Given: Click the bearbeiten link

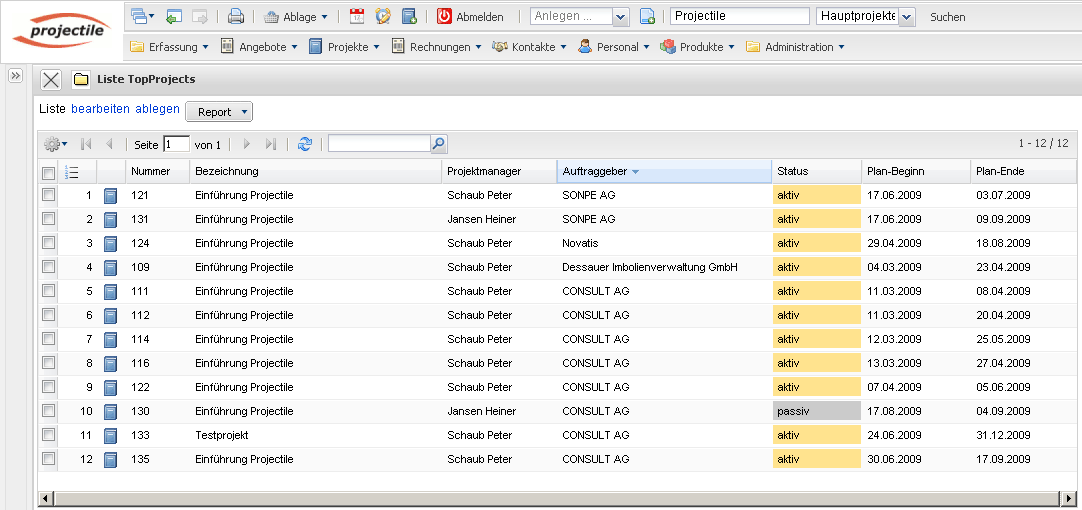Looking at the screenshot, I should (x=101, y=109).
